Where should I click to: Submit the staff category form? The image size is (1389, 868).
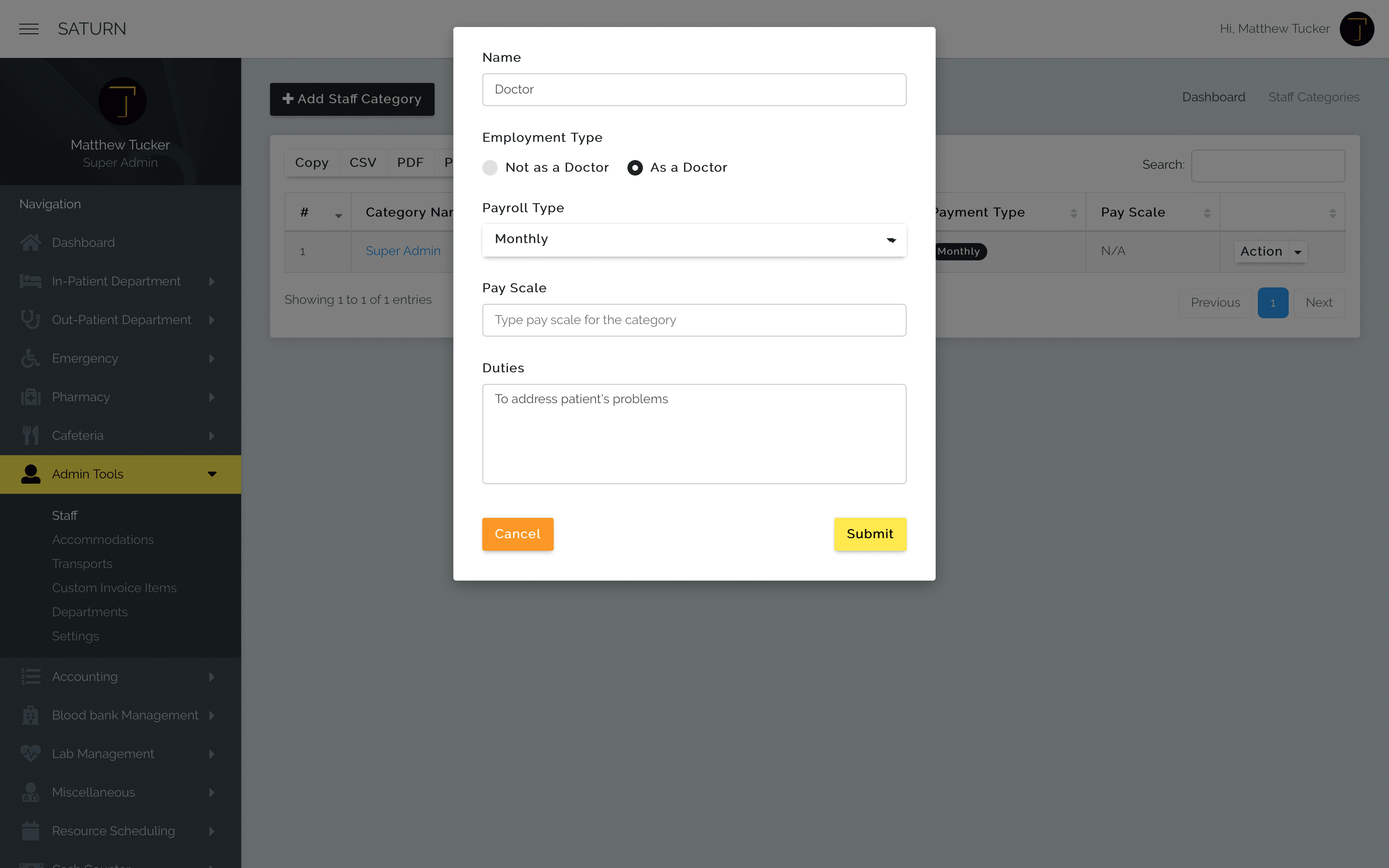point(870,534)
